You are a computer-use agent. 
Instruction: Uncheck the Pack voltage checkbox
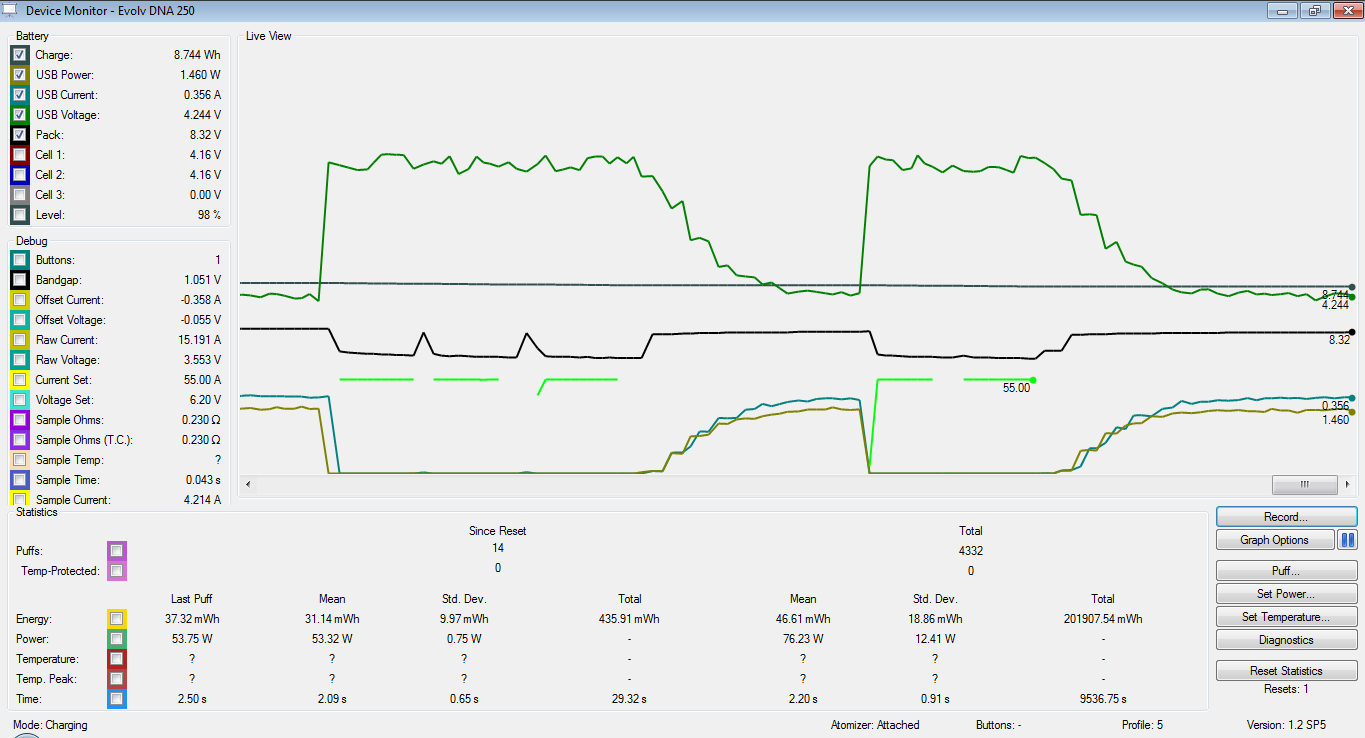pos(20,135)
